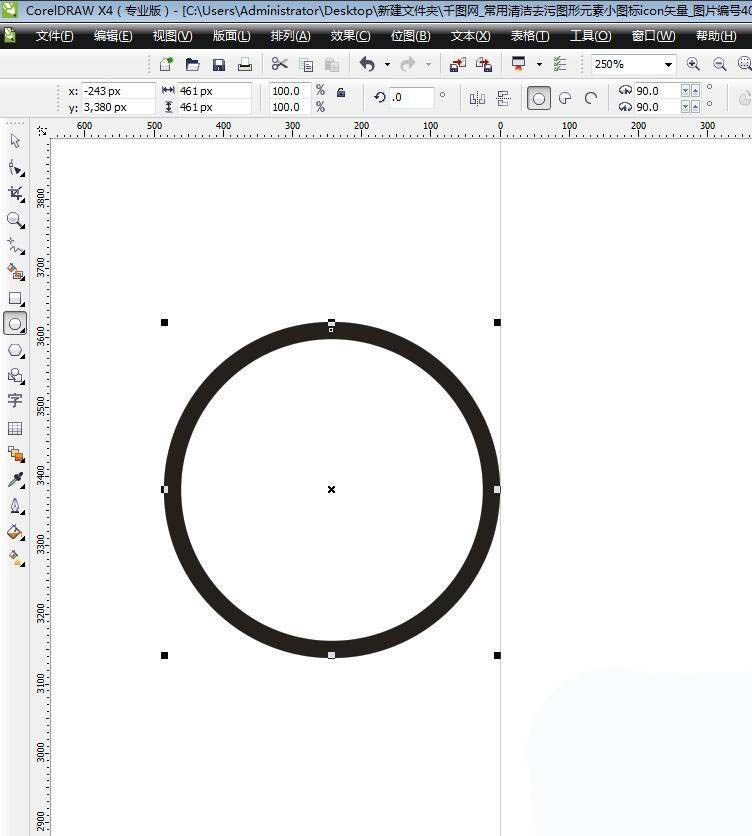The height and width of the screenshot is (836, 752).
Task: Open the 效果(C) menu
Action: tap(350, 36)
